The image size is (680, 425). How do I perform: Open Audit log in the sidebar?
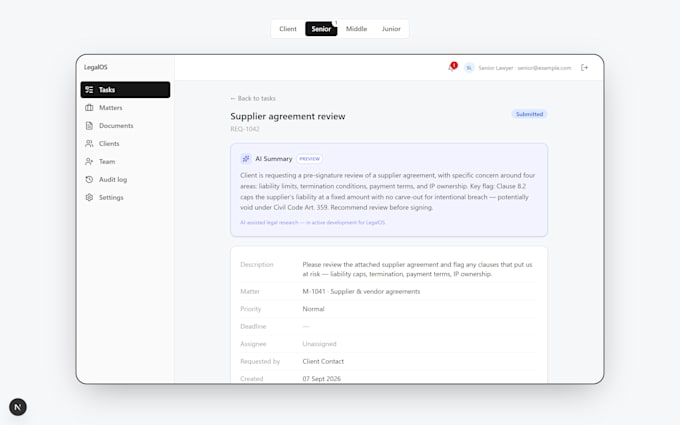(x=125, y=180)
